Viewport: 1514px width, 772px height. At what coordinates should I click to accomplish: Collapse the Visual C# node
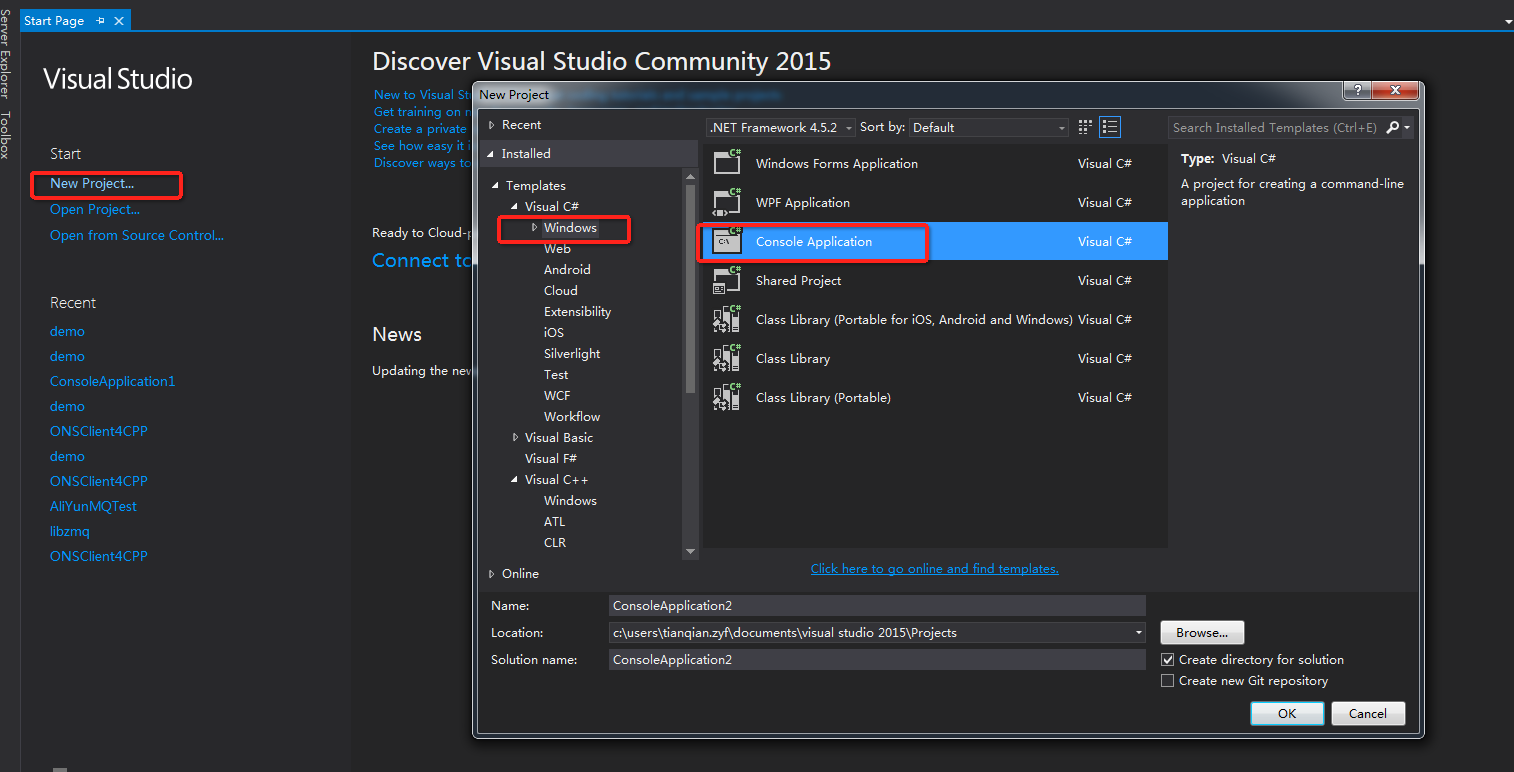coord(515,207)
